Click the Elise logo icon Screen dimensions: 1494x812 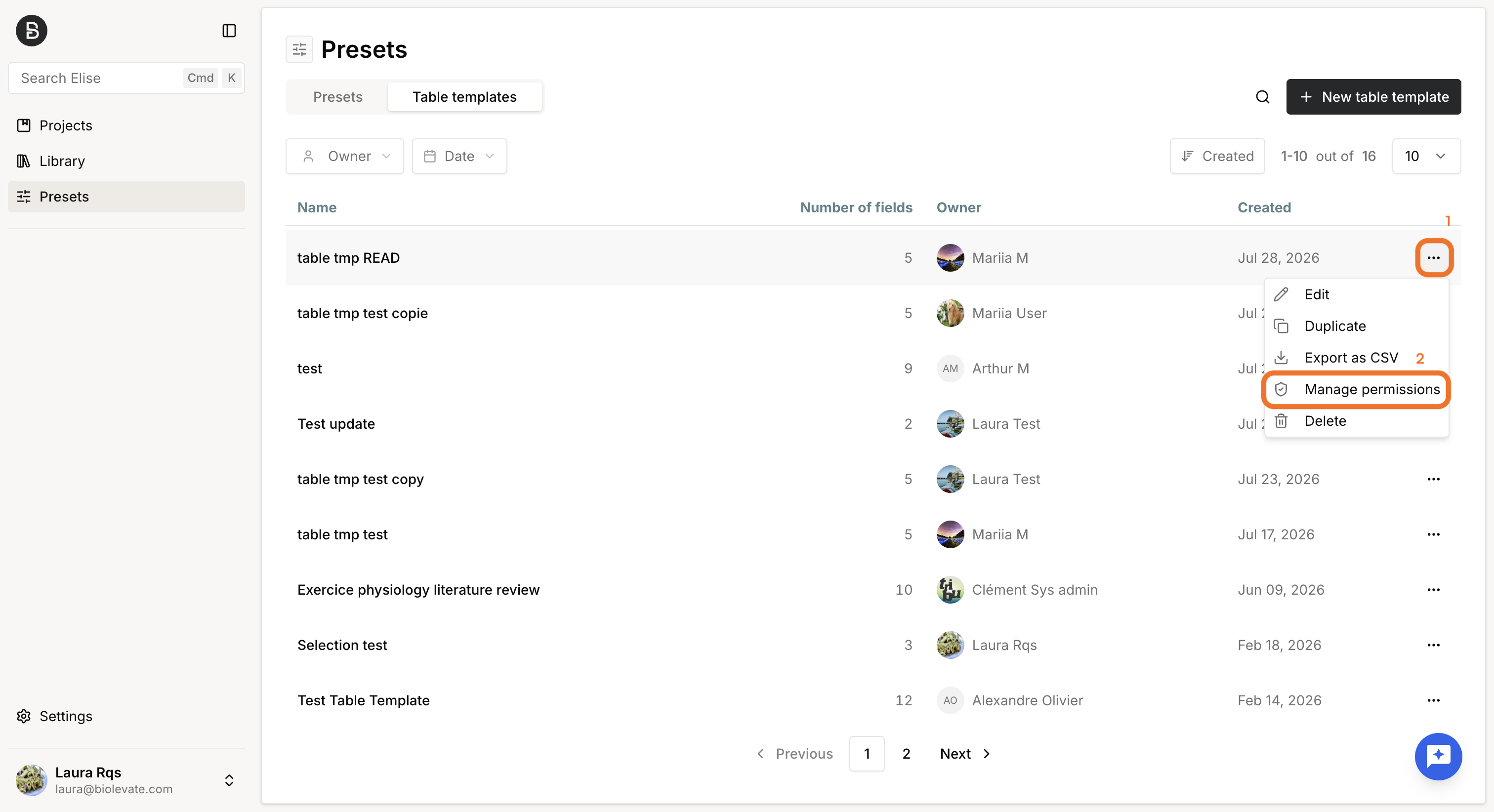pos(31,31)
